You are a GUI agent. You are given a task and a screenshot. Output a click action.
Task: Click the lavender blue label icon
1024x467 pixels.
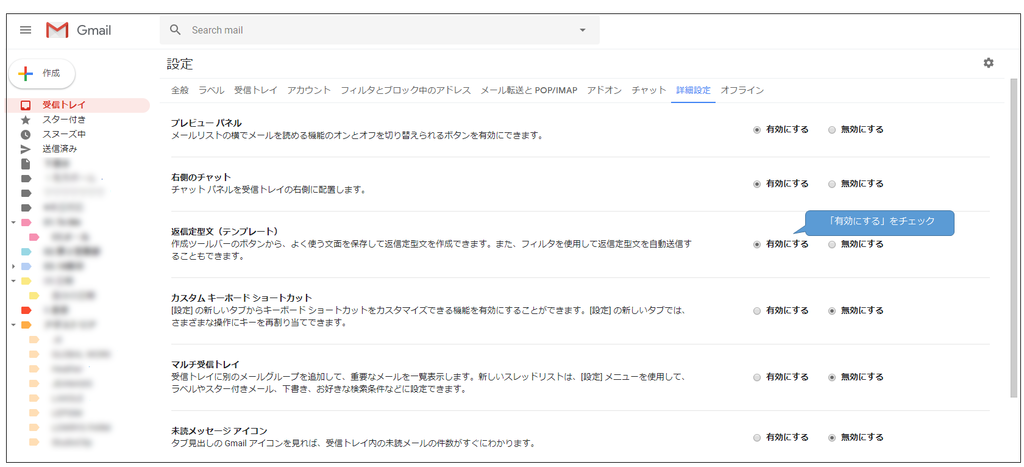[25, 266]
